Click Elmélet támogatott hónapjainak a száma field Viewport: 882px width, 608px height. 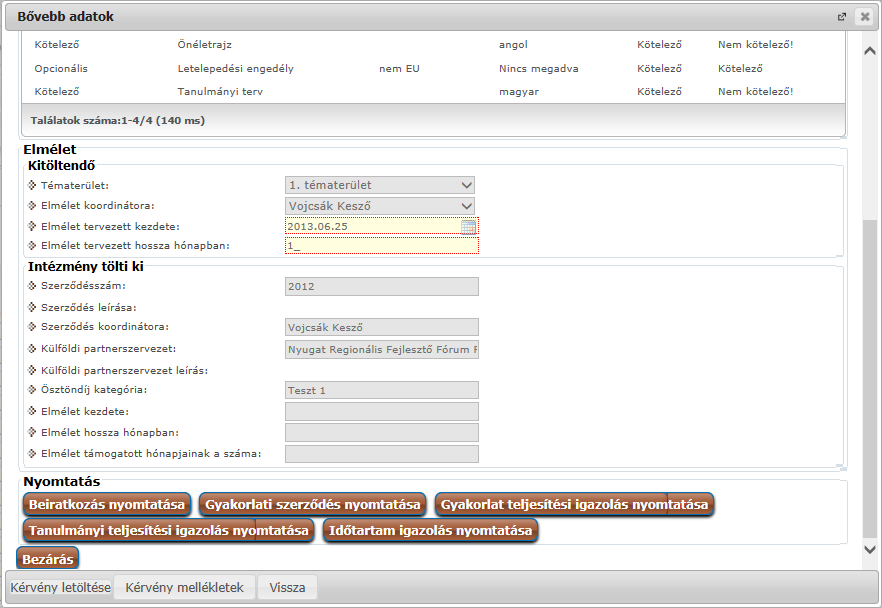[382, 454]
